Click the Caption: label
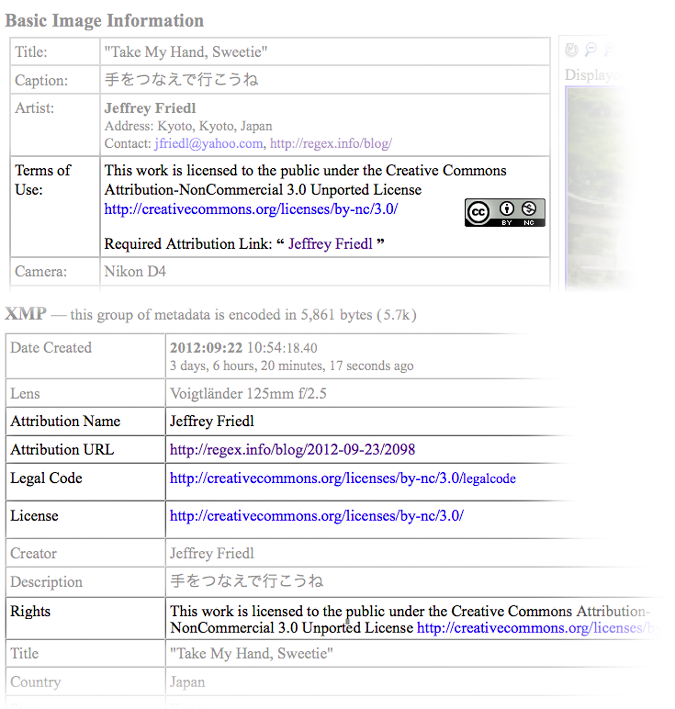The width and height of the screenshot is (675, 709). (41, 80)
